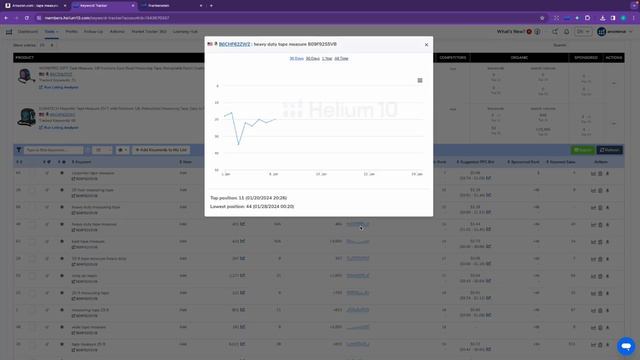Close the rank history chart popup
The image size is (640, 360).
[x=426, y=45]
